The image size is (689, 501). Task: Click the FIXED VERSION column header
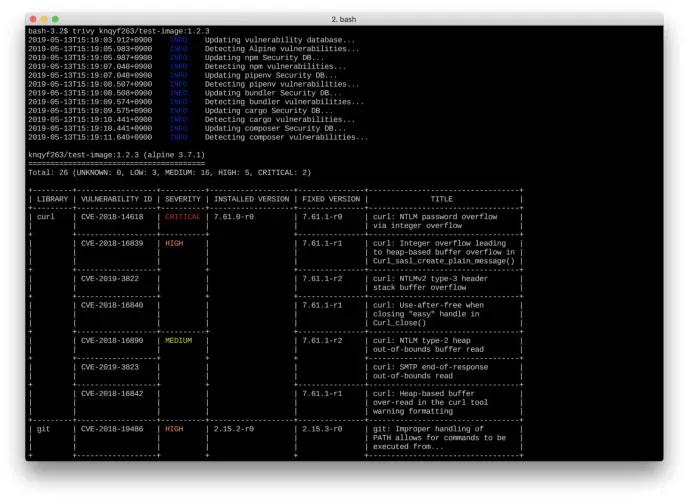(x=331, y=199)
